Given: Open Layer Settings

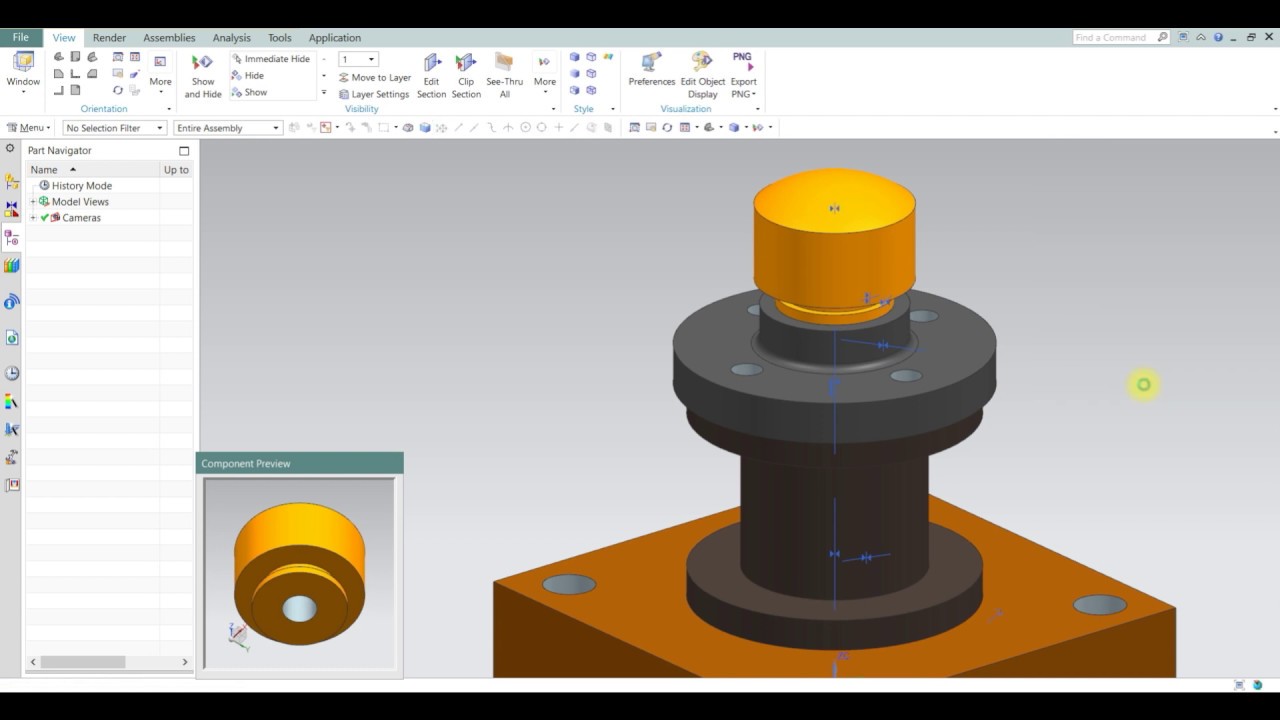Looking at the screenshot, I should (374, 94).
